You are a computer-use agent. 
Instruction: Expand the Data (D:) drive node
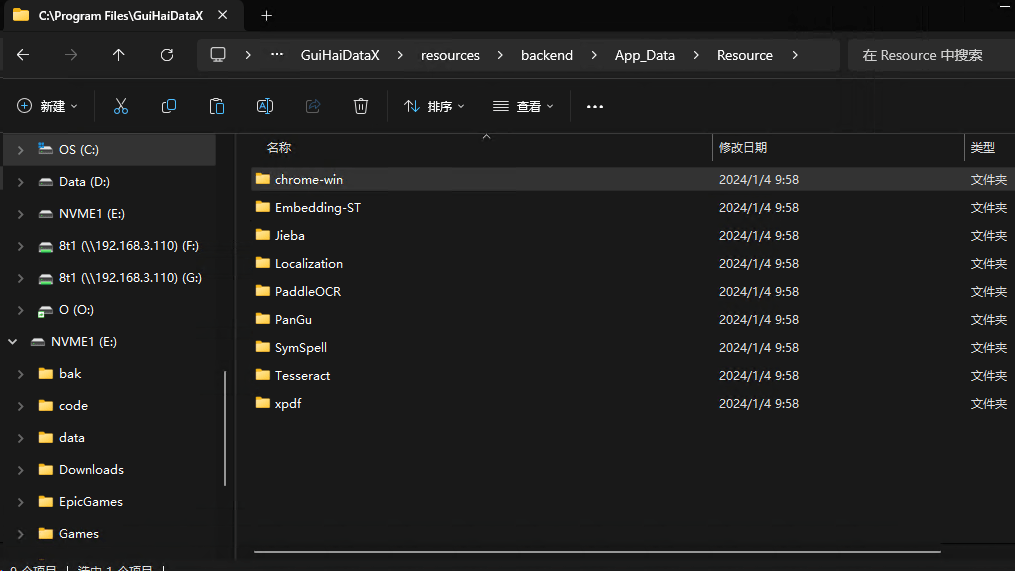[21, 182]
